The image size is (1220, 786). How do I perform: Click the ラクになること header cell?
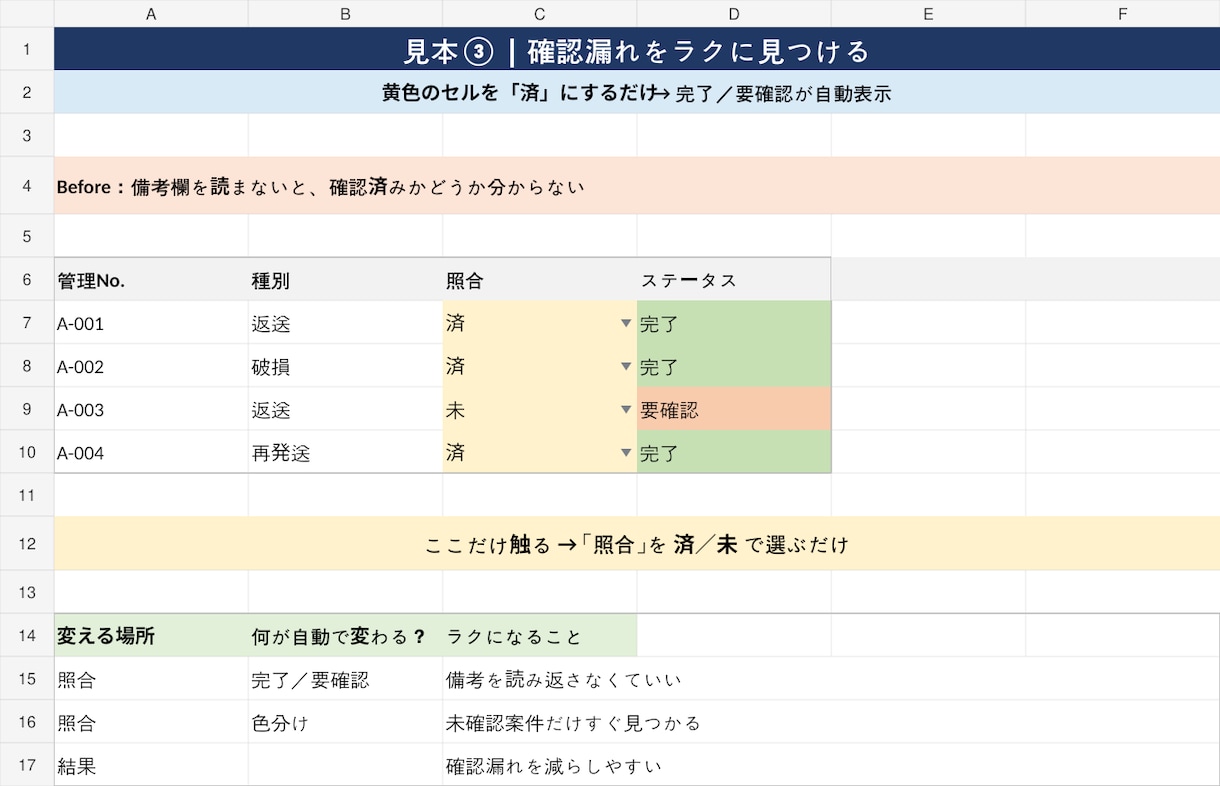pos(540,636)
